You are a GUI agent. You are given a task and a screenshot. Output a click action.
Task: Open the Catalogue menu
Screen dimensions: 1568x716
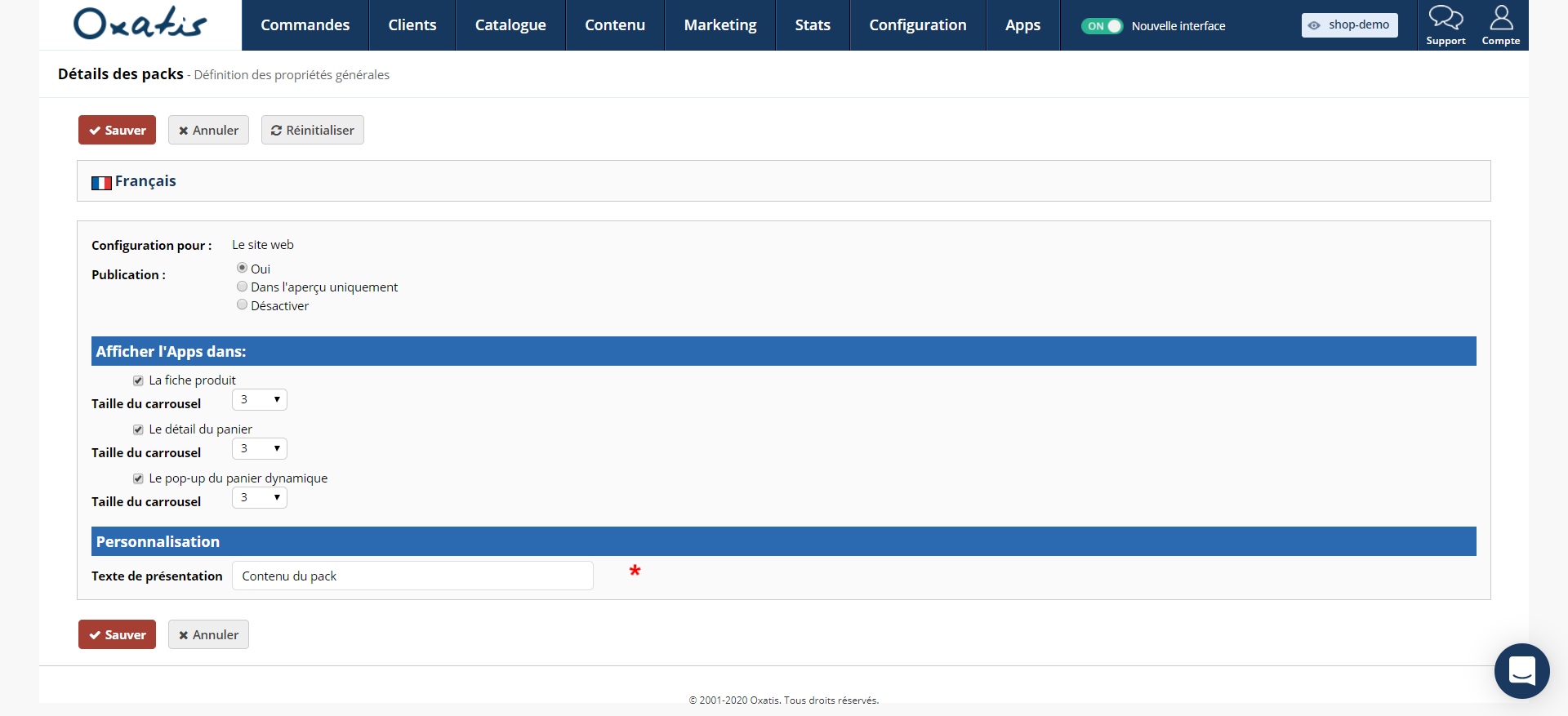pyautogui.click(x=510, y=25)
